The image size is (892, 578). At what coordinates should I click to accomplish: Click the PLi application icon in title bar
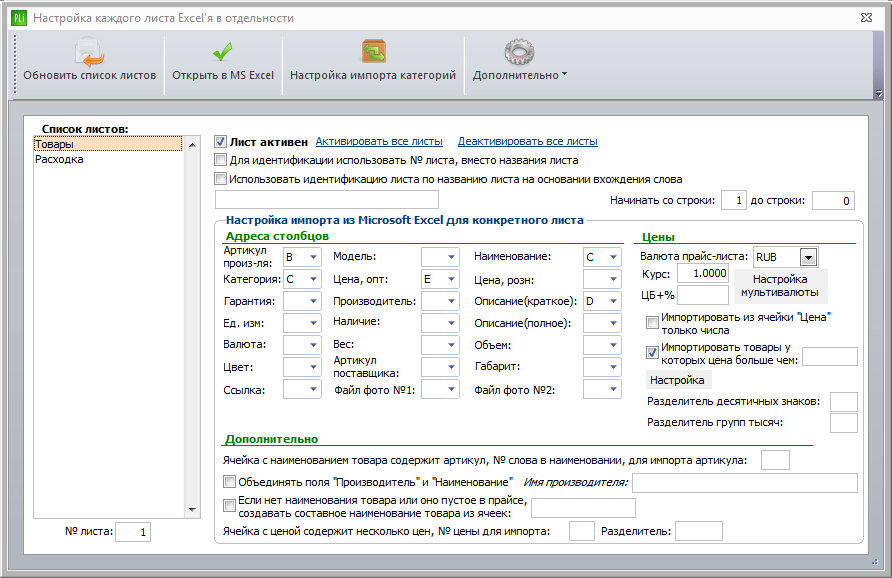pyautogui.click(x=18, y=18)
